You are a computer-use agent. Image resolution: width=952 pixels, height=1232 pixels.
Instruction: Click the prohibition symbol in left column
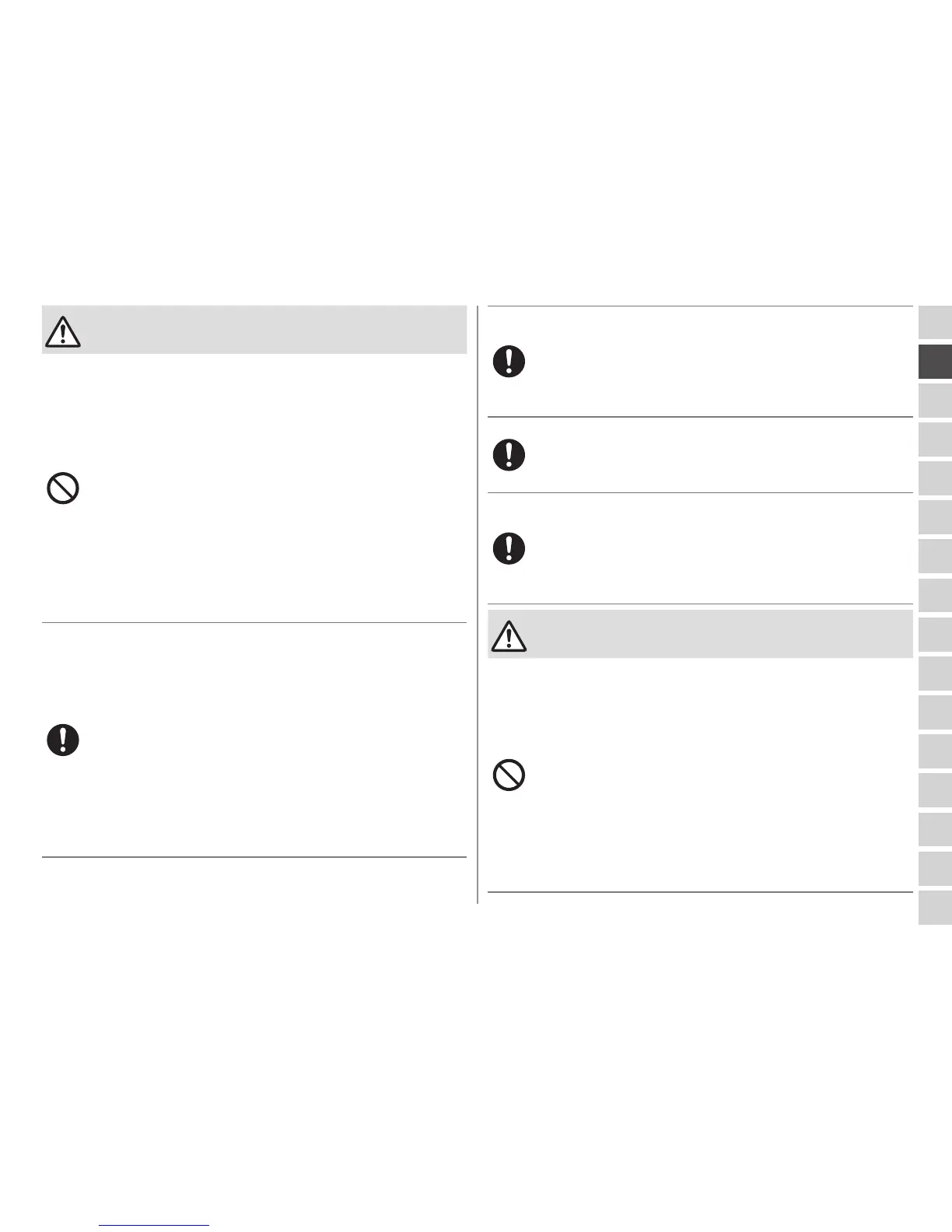point(63,489)
